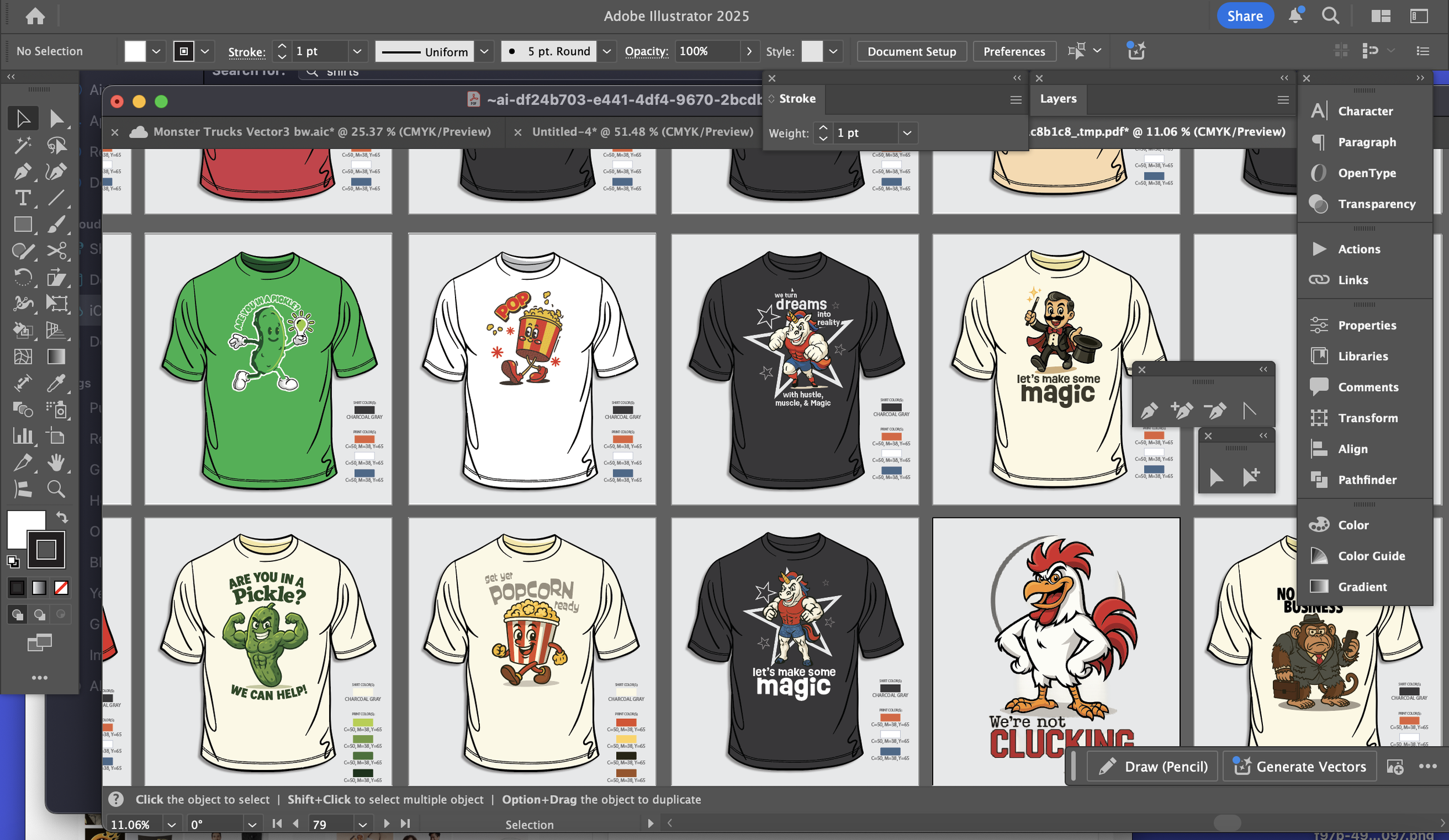The width and height of the screenshot is (1449, 840).
Task: Pick the Symbol Sprayer tool
Action: pyautogui.click(x=56, y=410)
